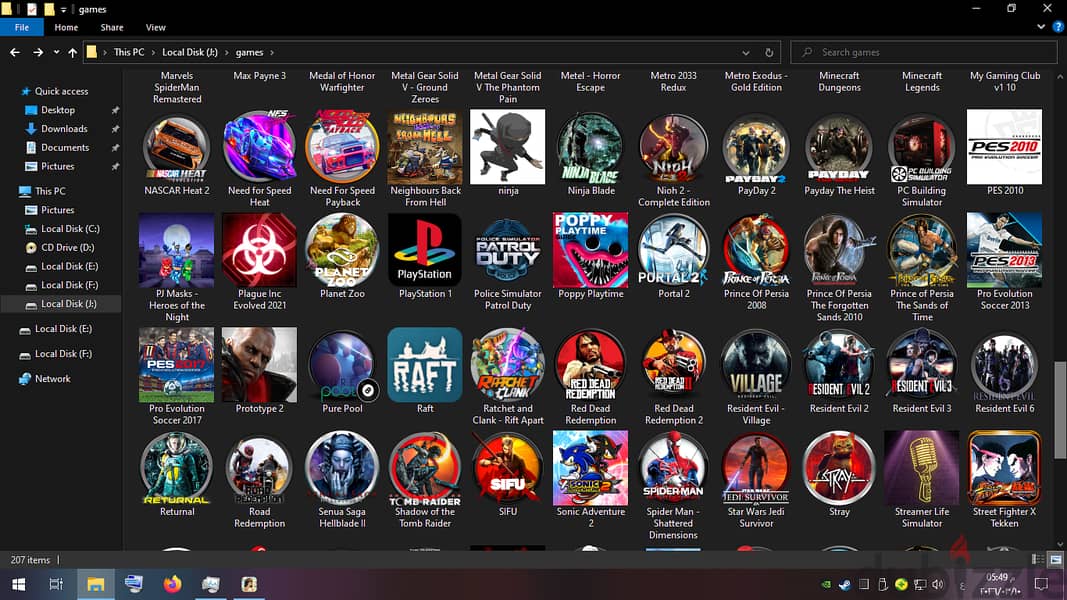Switch to details view layout button
This screenshot has width=1067, height=600.
click(x=1038, y=559)
